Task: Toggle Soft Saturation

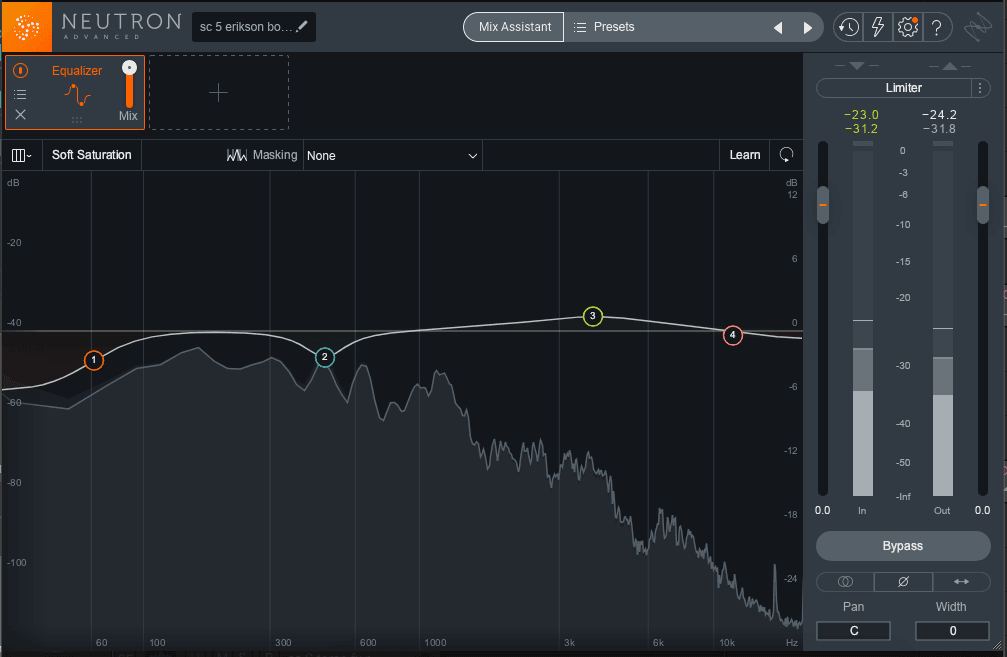Action: [x=92, y=155]
